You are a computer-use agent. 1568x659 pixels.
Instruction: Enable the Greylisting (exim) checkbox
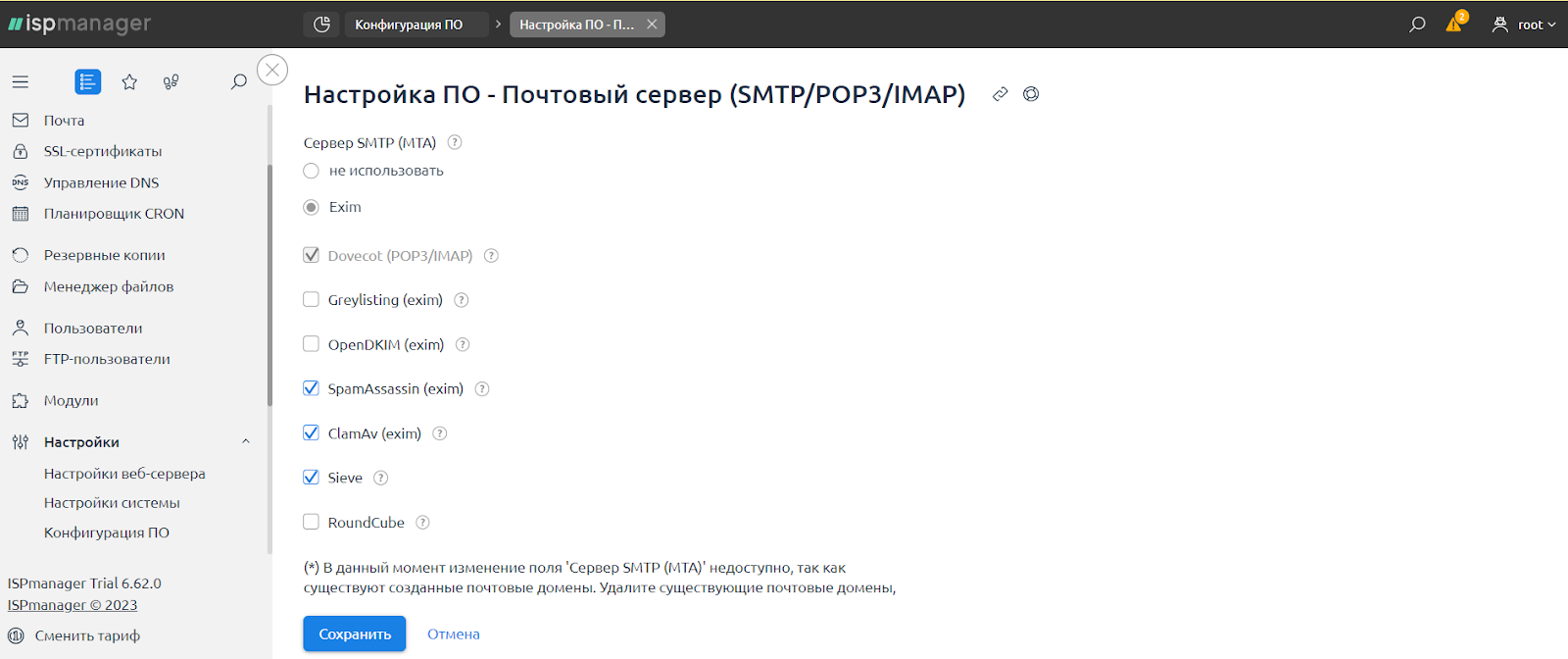pos(312,300)
